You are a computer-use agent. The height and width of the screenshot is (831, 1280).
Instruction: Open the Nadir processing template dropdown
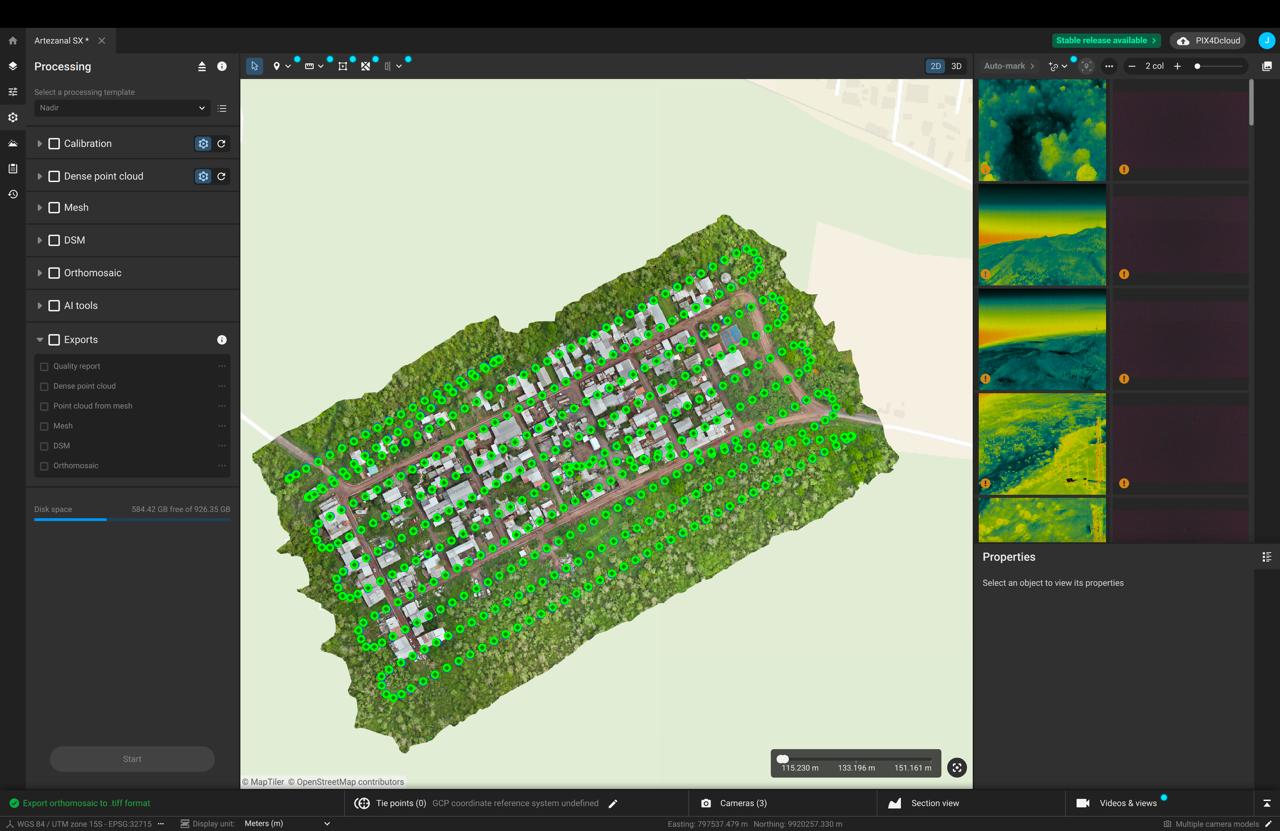point(121,108)
